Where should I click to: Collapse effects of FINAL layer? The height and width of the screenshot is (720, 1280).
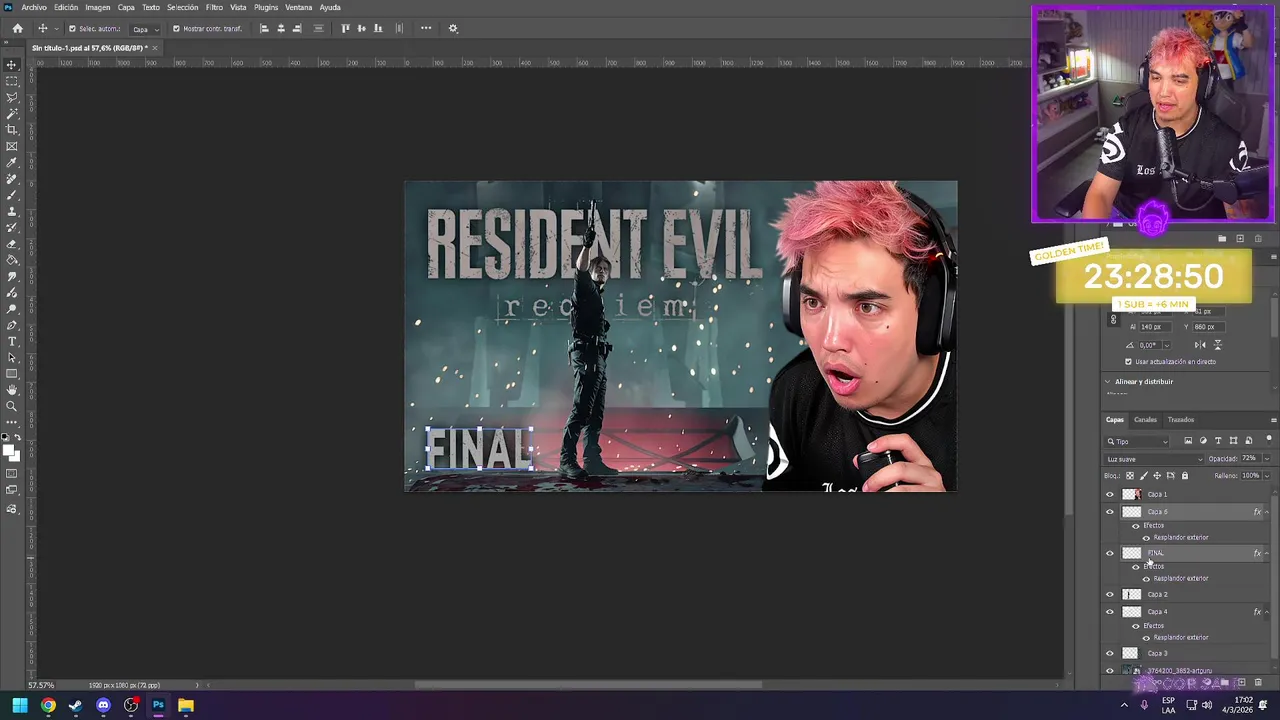click(1266, 553)
